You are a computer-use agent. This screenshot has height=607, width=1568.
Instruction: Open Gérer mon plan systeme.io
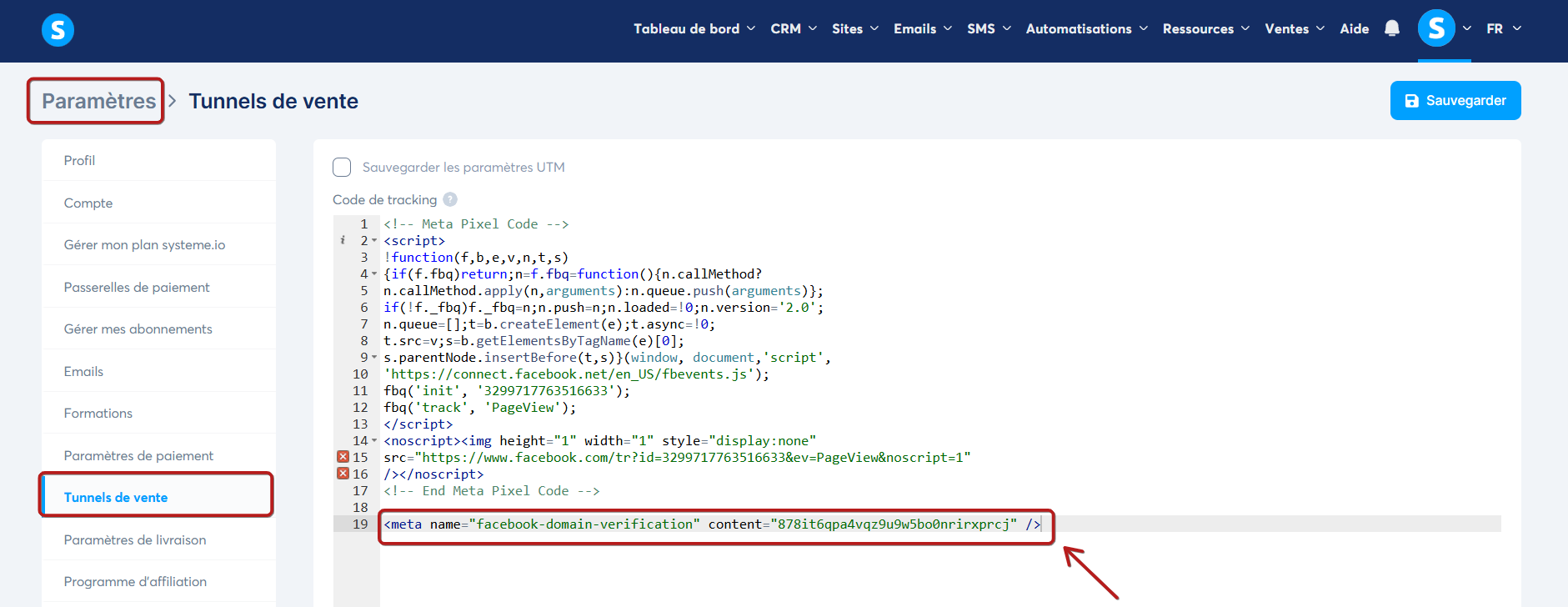[x=158, y=244]
